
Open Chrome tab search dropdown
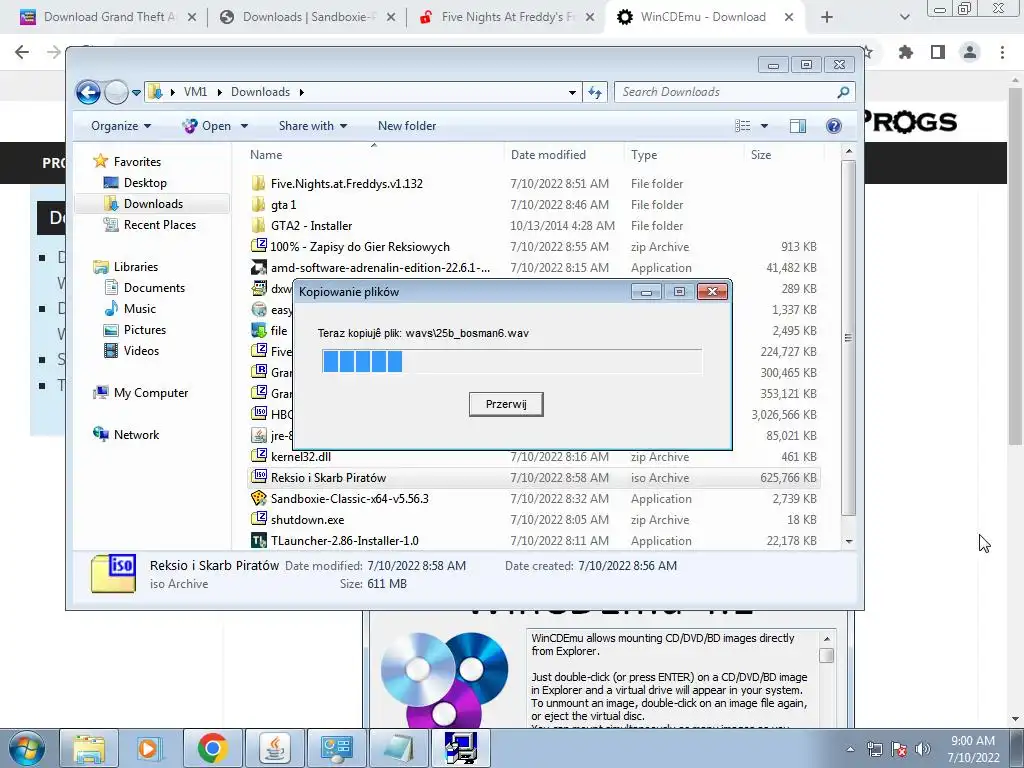click(904, 17)
